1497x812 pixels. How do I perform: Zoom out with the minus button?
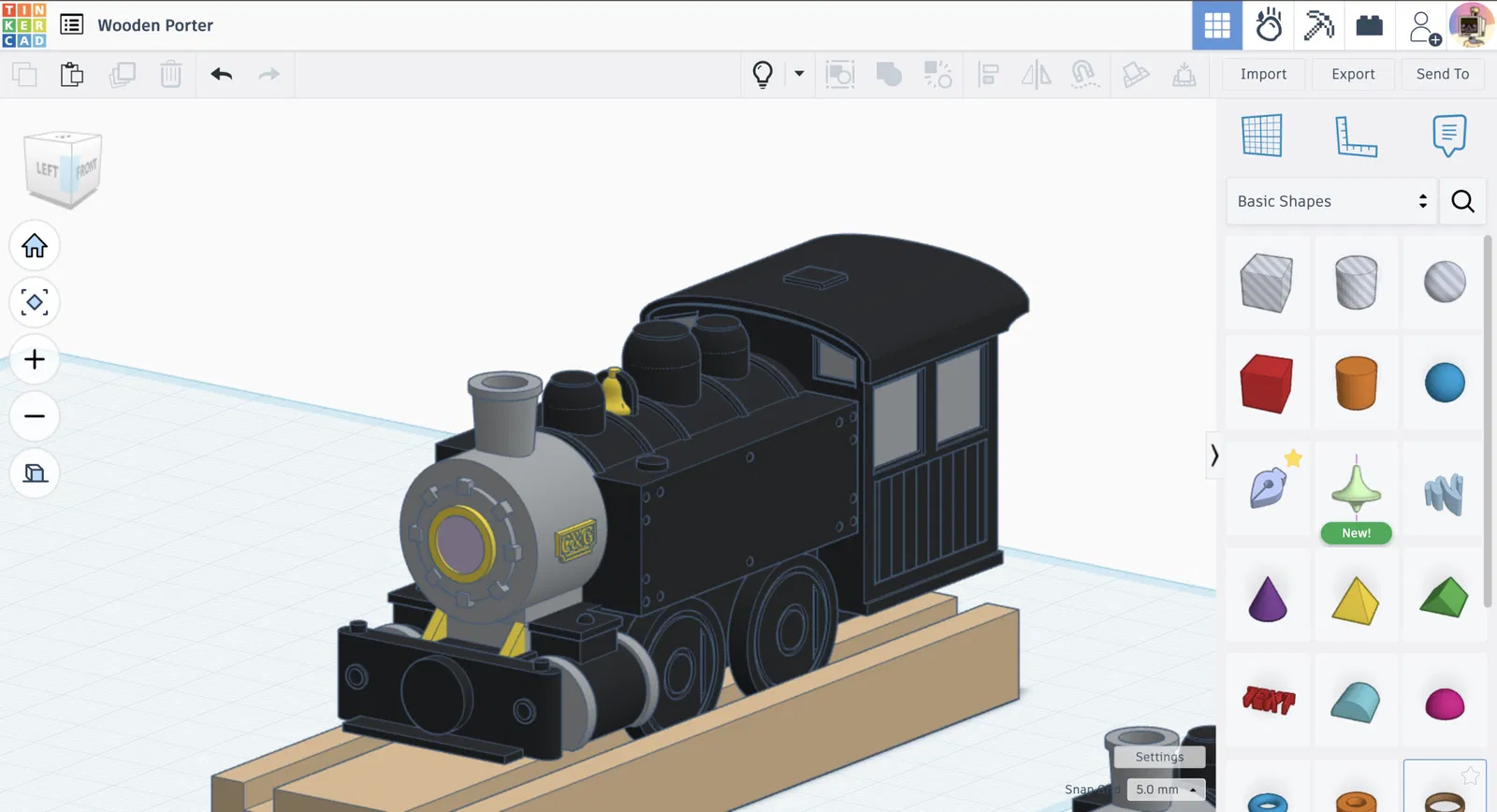coord(35,416)
